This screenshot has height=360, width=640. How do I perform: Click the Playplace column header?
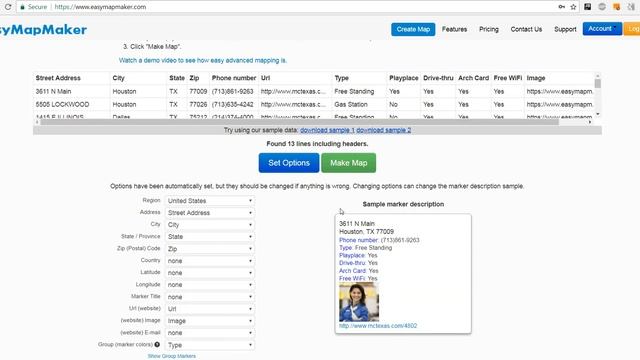tap(404, 78)
